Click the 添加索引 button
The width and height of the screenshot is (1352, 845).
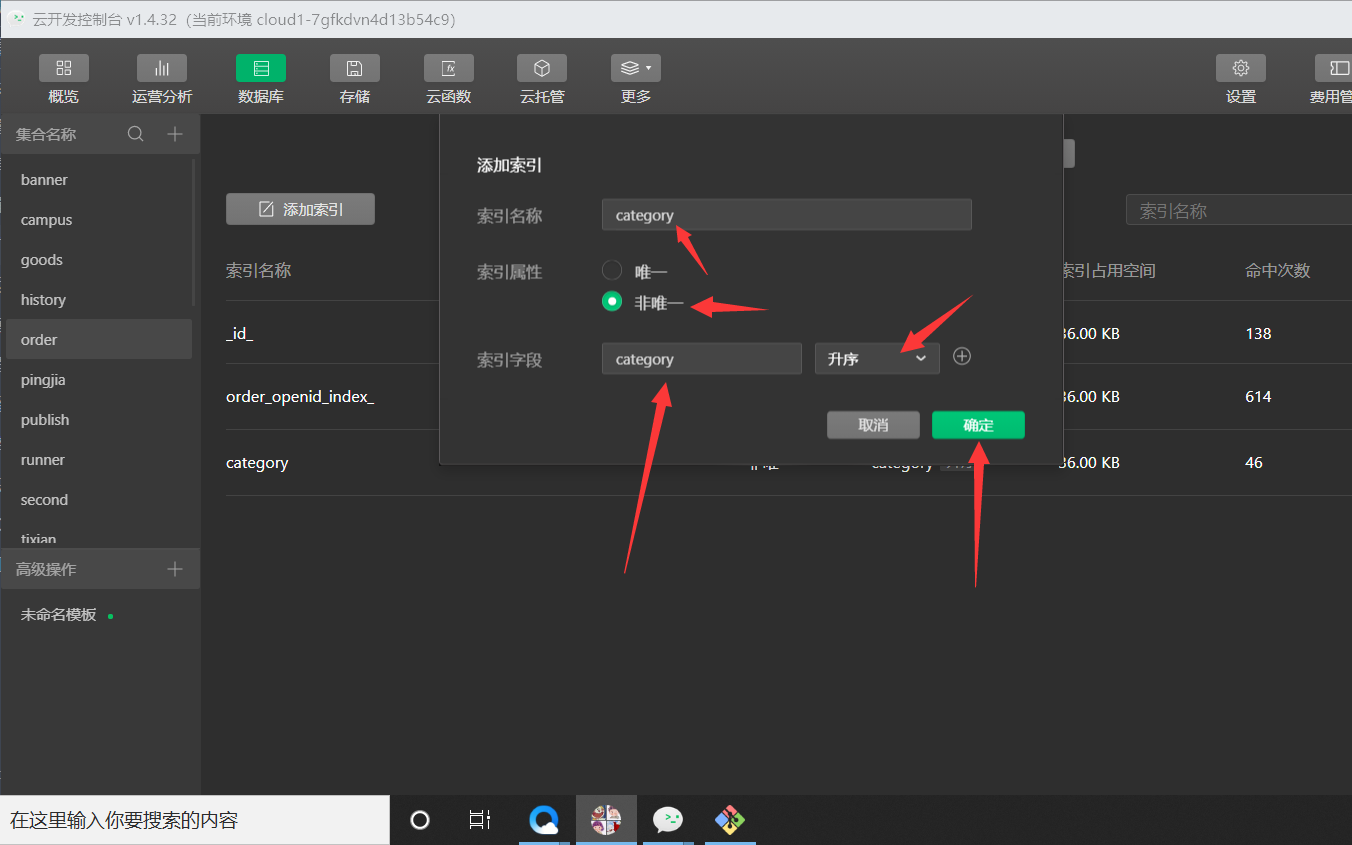click(300, 209)
